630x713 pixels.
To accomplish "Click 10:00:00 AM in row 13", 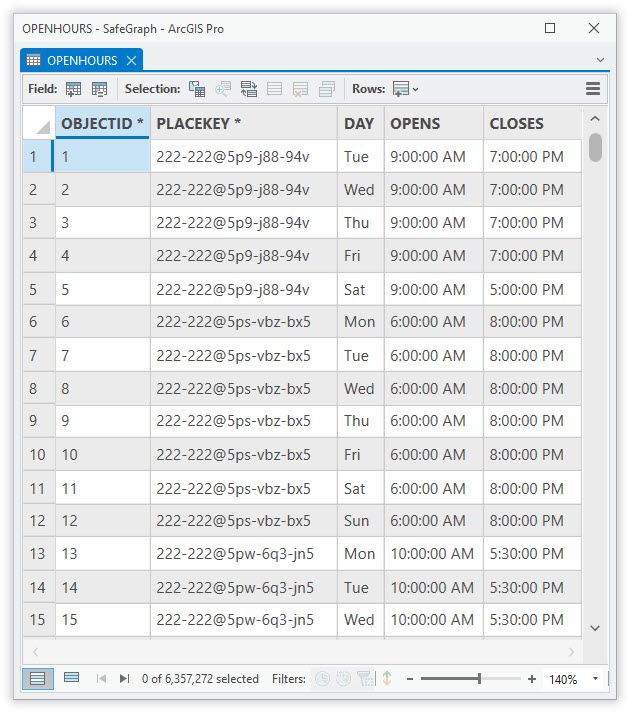I will point(432,553).
